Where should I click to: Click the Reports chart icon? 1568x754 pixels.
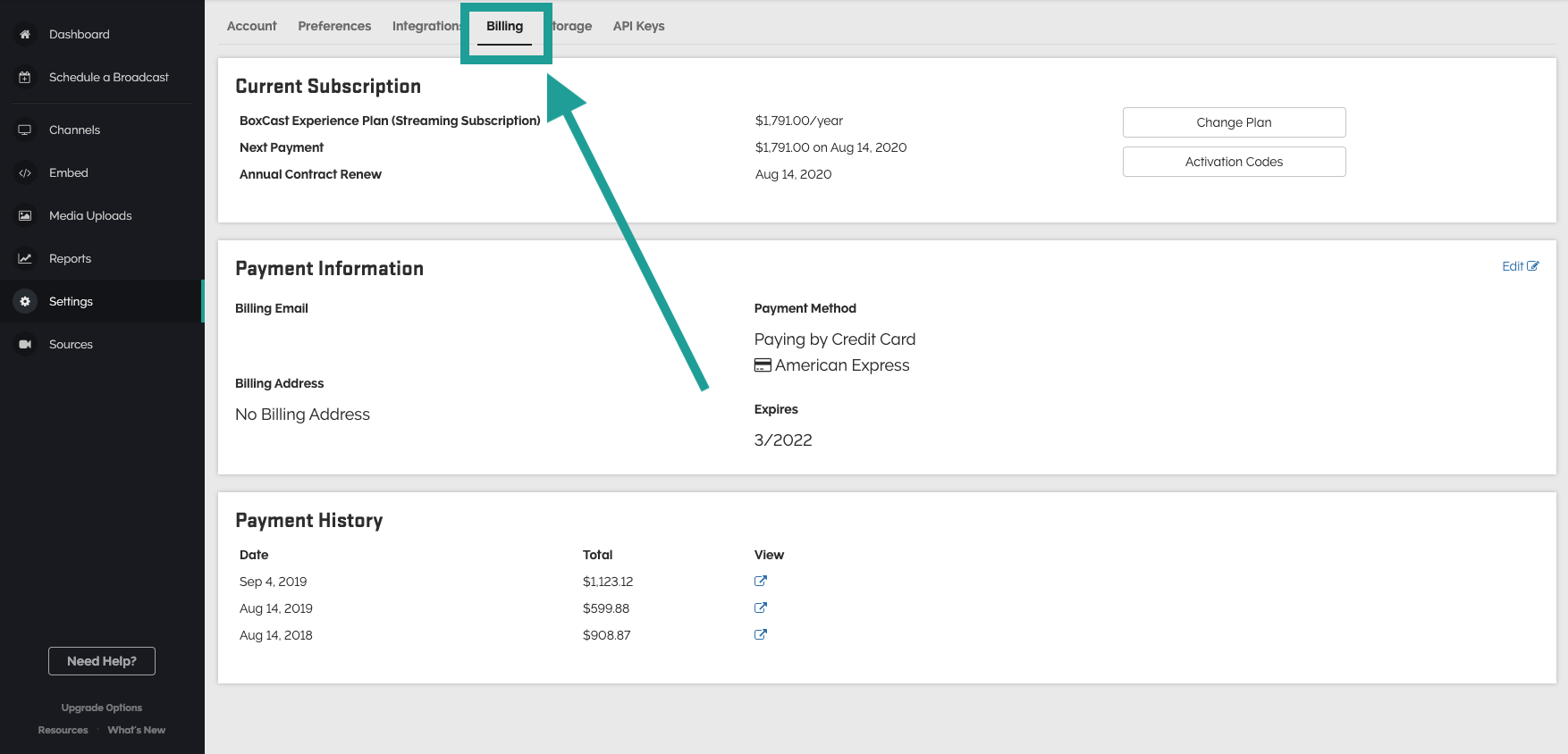25,259
